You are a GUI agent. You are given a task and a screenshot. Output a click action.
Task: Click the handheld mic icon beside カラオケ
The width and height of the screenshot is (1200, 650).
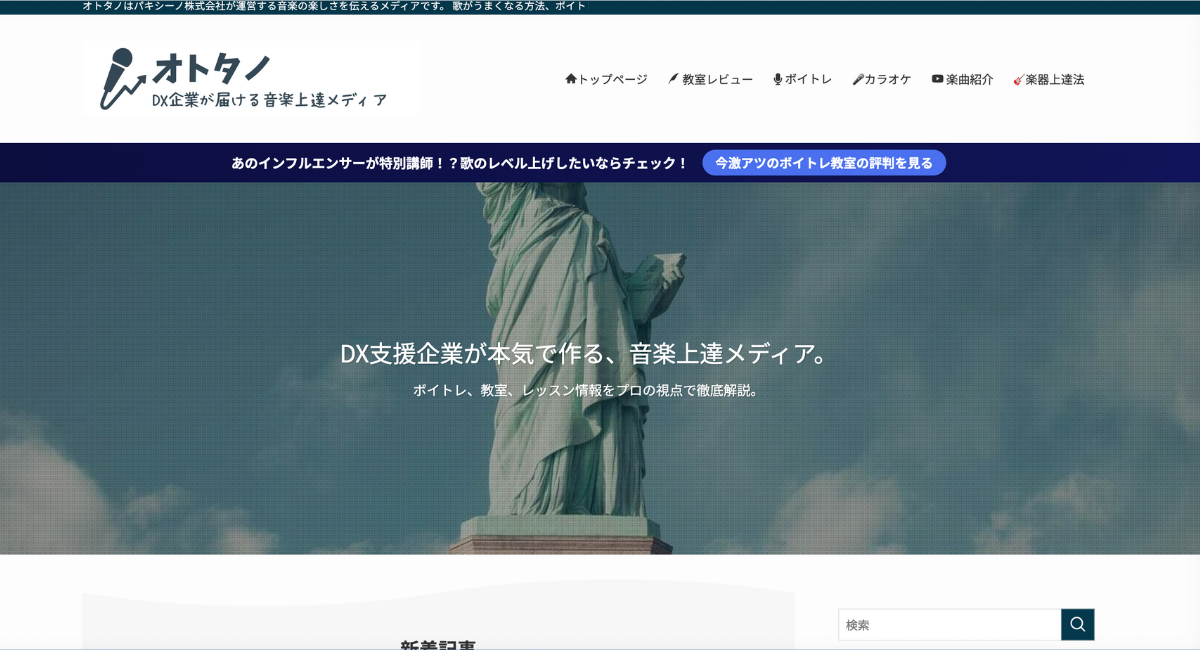pyautogui.click(x=857, y=79)
